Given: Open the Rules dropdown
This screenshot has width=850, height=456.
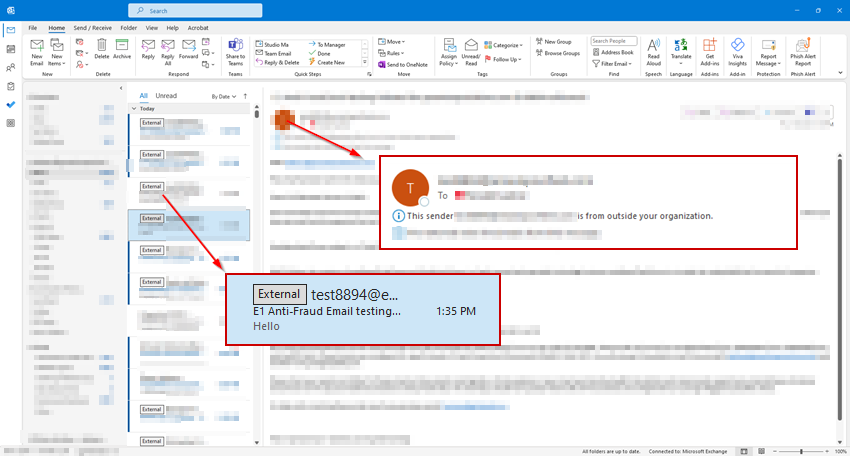Looking at the screenshot, I should 391,53.
